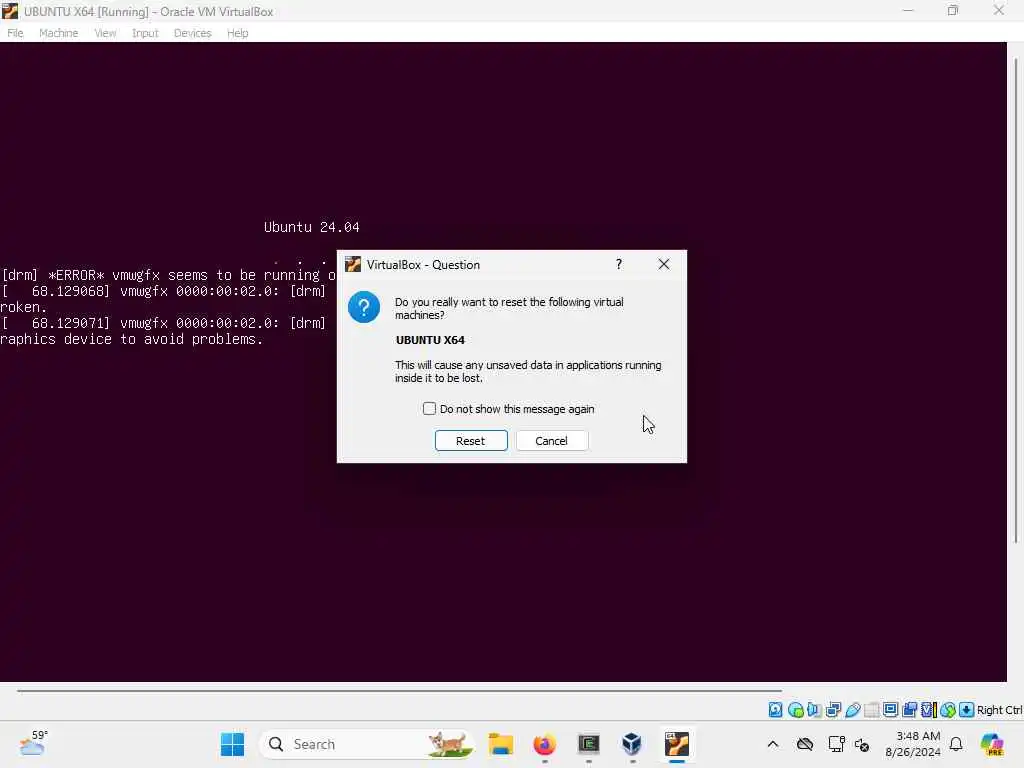The width and height of the screenshot is (1024, 768).
Task: Open Firefox from the taskbar
Action: click(x=545, y=744)
